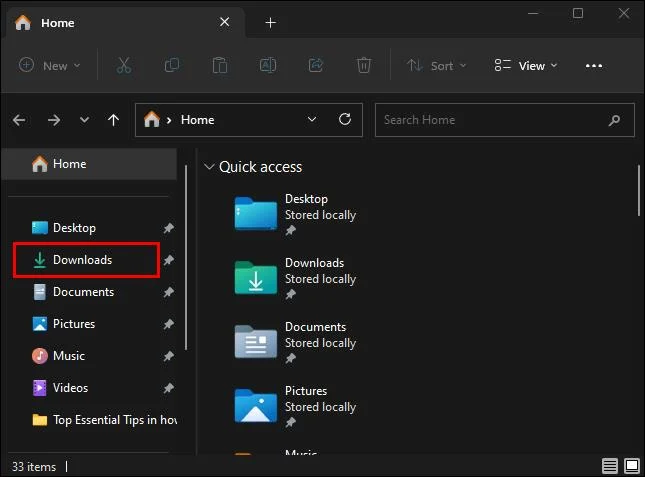Collapse the Quick access section

(x=209, y=167)
